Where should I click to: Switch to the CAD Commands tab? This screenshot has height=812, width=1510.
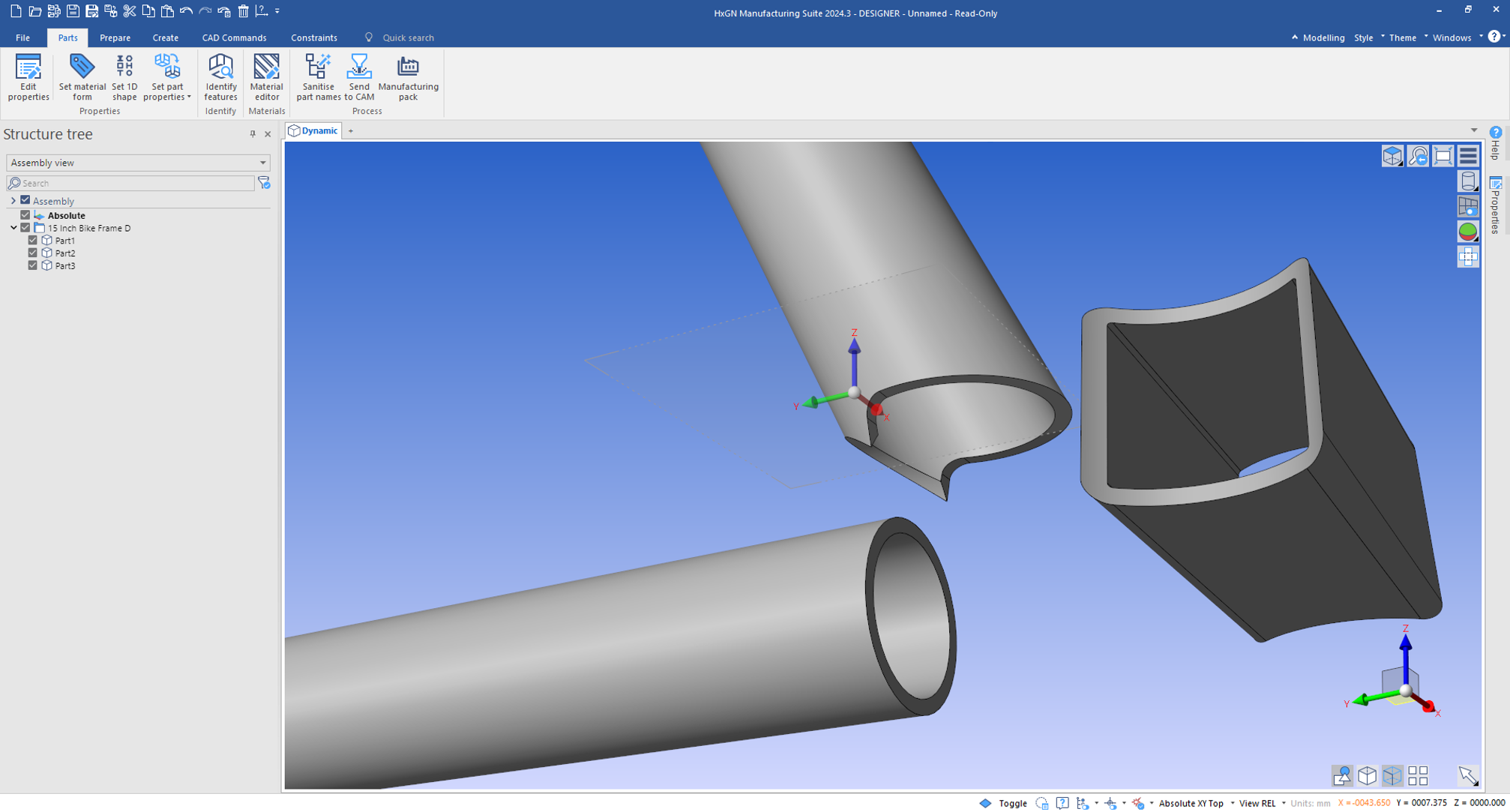(x=234, y=37)
